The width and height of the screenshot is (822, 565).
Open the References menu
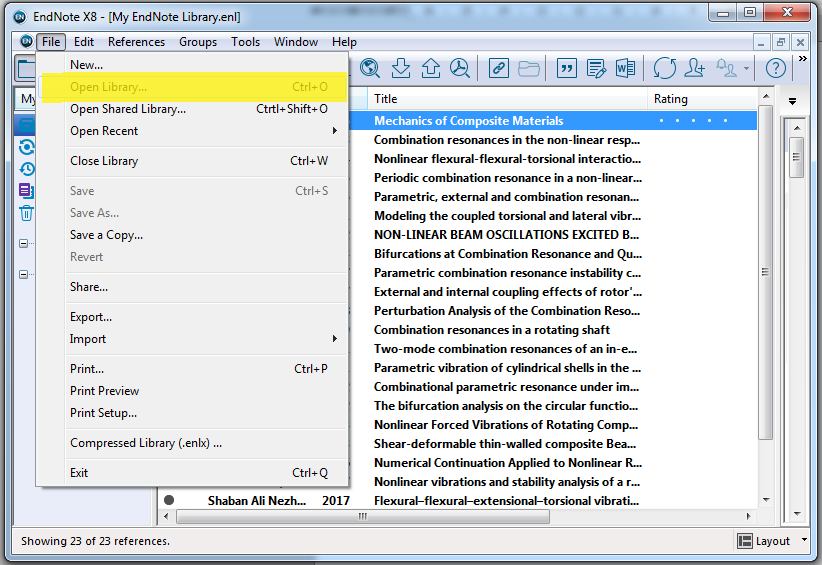(136, 42)
